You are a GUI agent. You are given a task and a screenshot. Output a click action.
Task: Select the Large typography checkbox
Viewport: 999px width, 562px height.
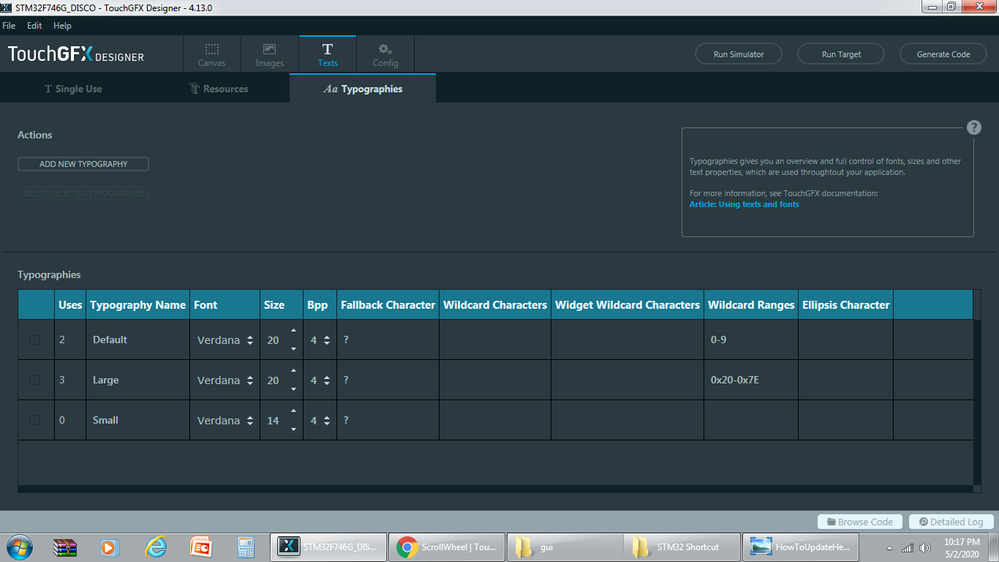click(x=35, y=380)
